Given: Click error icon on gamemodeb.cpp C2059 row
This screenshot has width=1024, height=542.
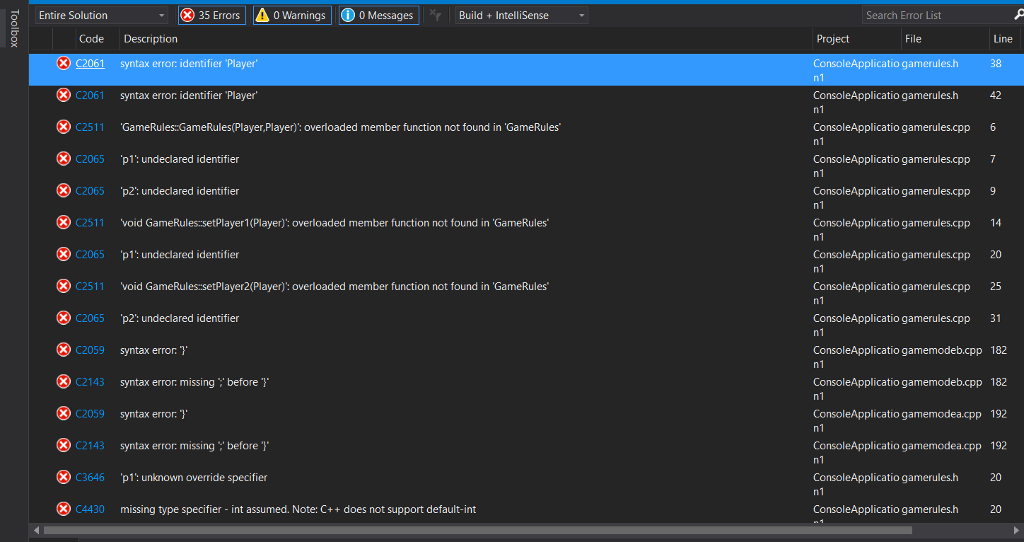Looking at the screenshot, I should 63,350.
